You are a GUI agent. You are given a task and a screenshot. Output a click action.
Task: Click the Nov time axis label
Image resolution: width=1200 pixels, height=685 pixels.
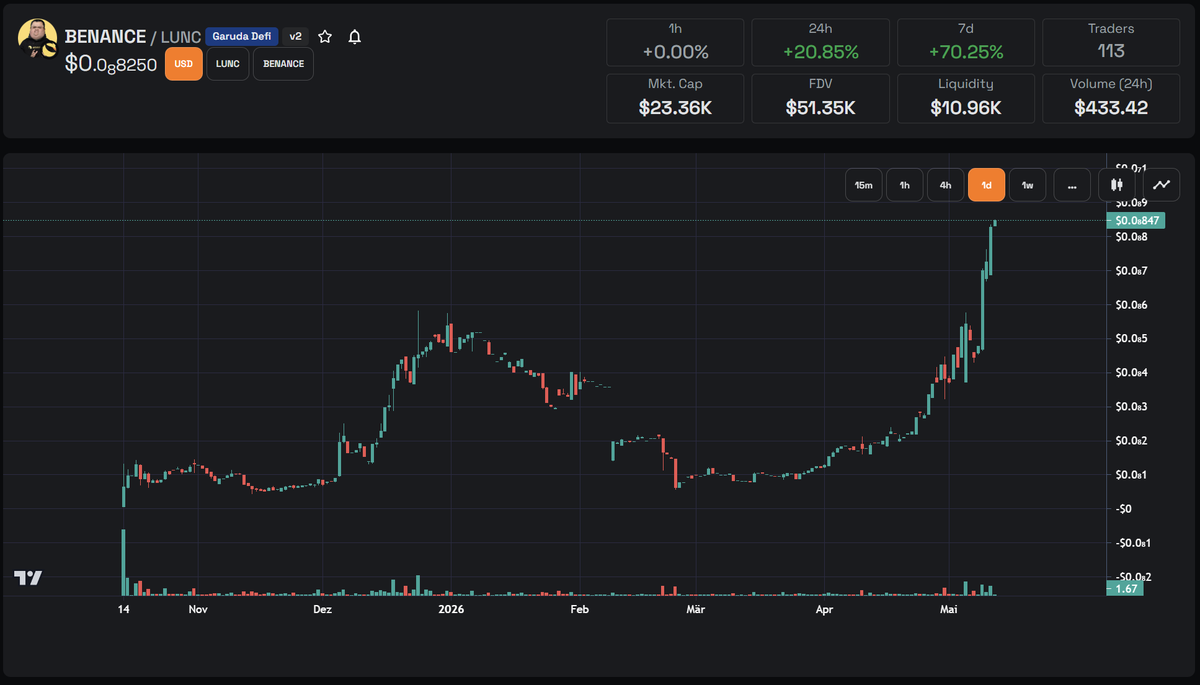coord(198,608)
